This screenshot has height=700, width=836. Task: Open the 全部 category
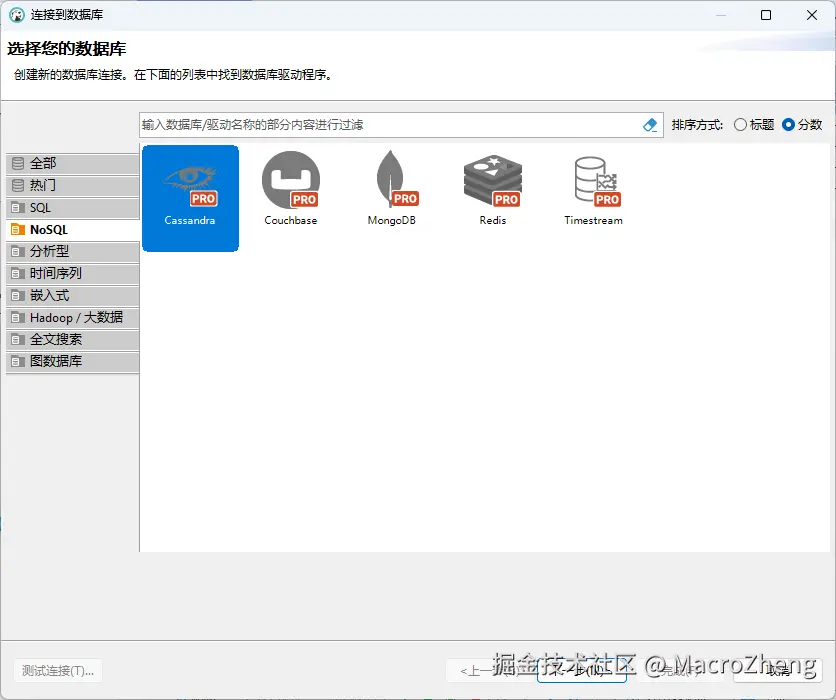(73, 163)
